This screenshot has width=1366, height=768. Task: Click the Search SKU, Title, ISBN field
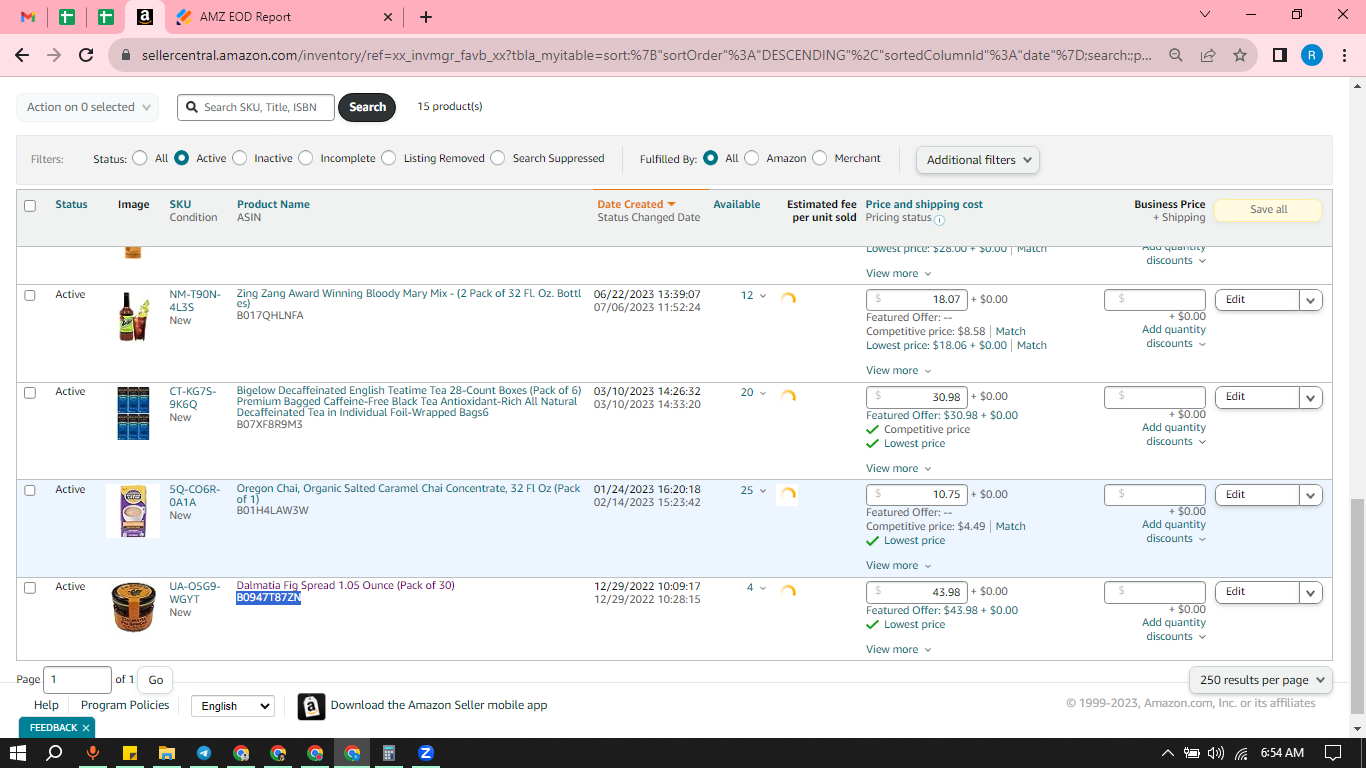pyautogui.click(x=256, y=107)
